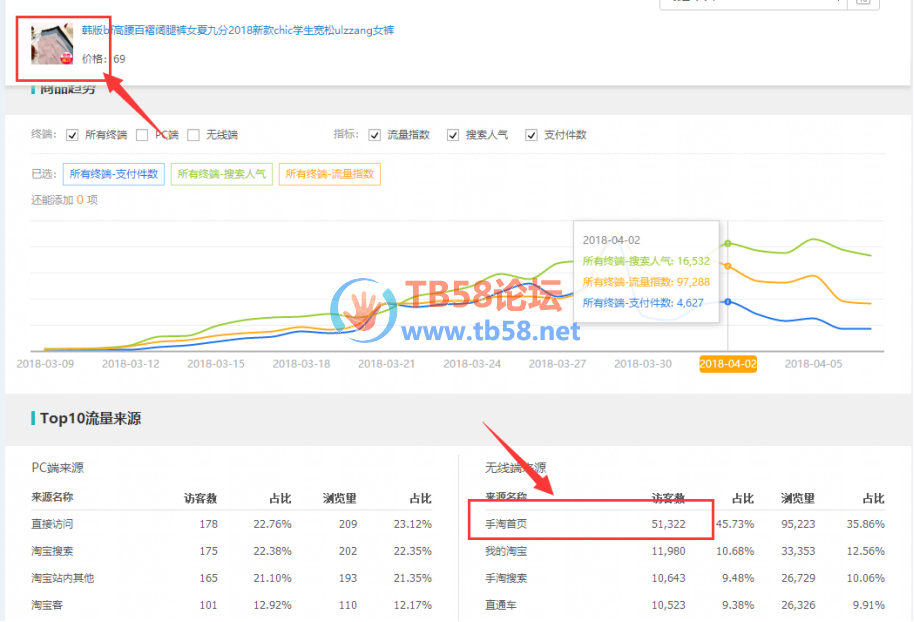Toggle the 流量指数 indicator checkbox
Image resolution: width=914 pixels, height=622 pixels.
tap(375, 135)
